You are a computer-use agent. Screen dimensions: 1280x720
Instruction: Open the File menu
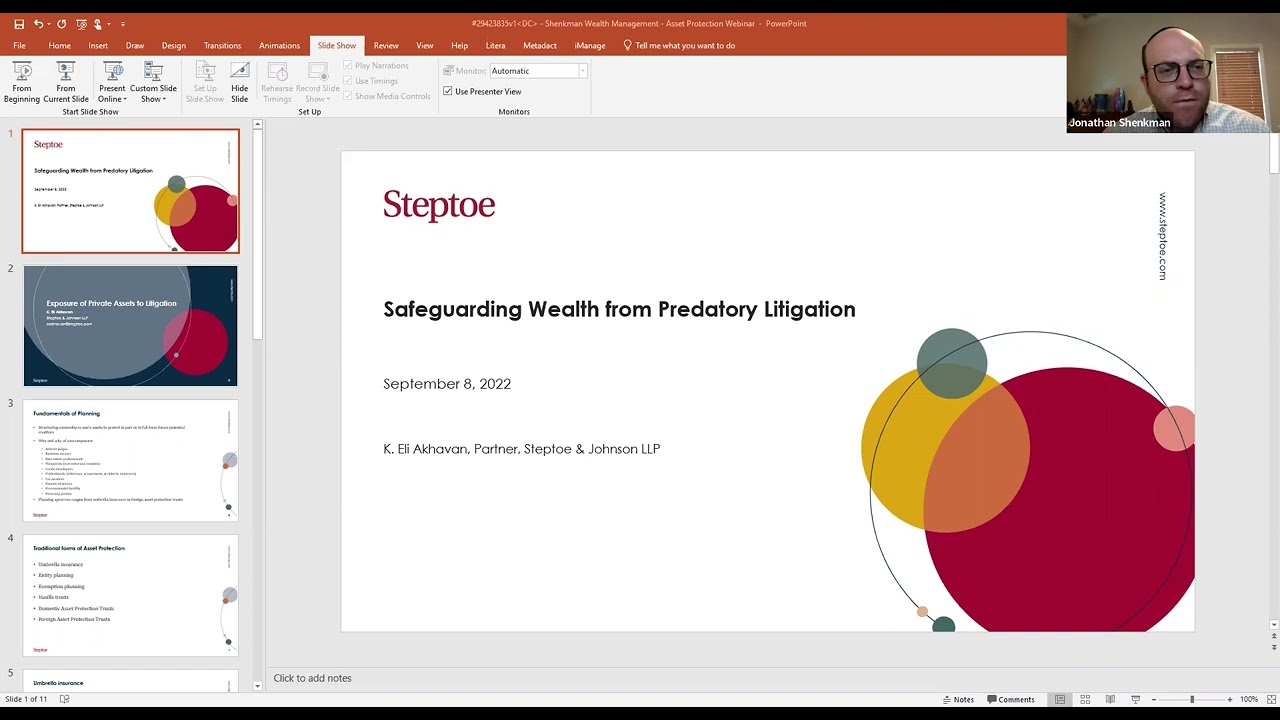19,45
